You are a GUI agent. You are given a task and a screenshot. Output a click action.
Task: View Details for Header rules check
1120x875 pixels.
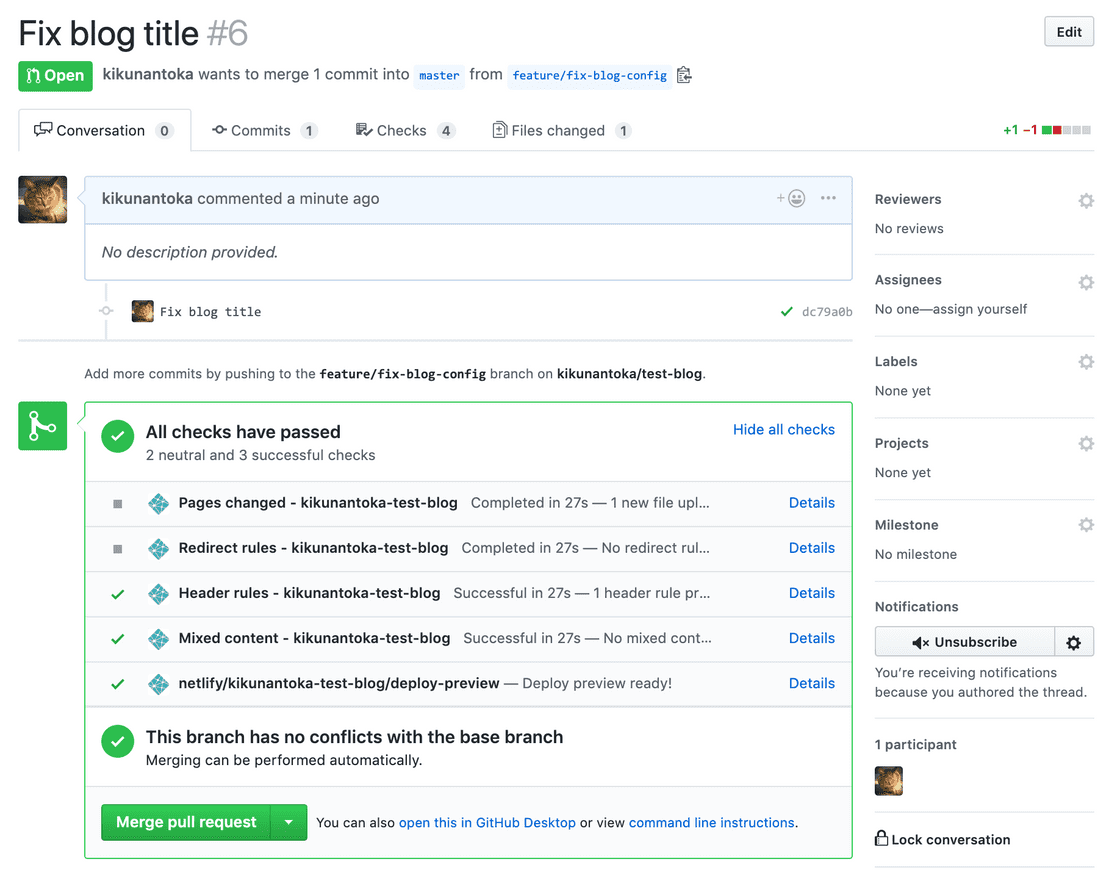(x=811, y=593)
